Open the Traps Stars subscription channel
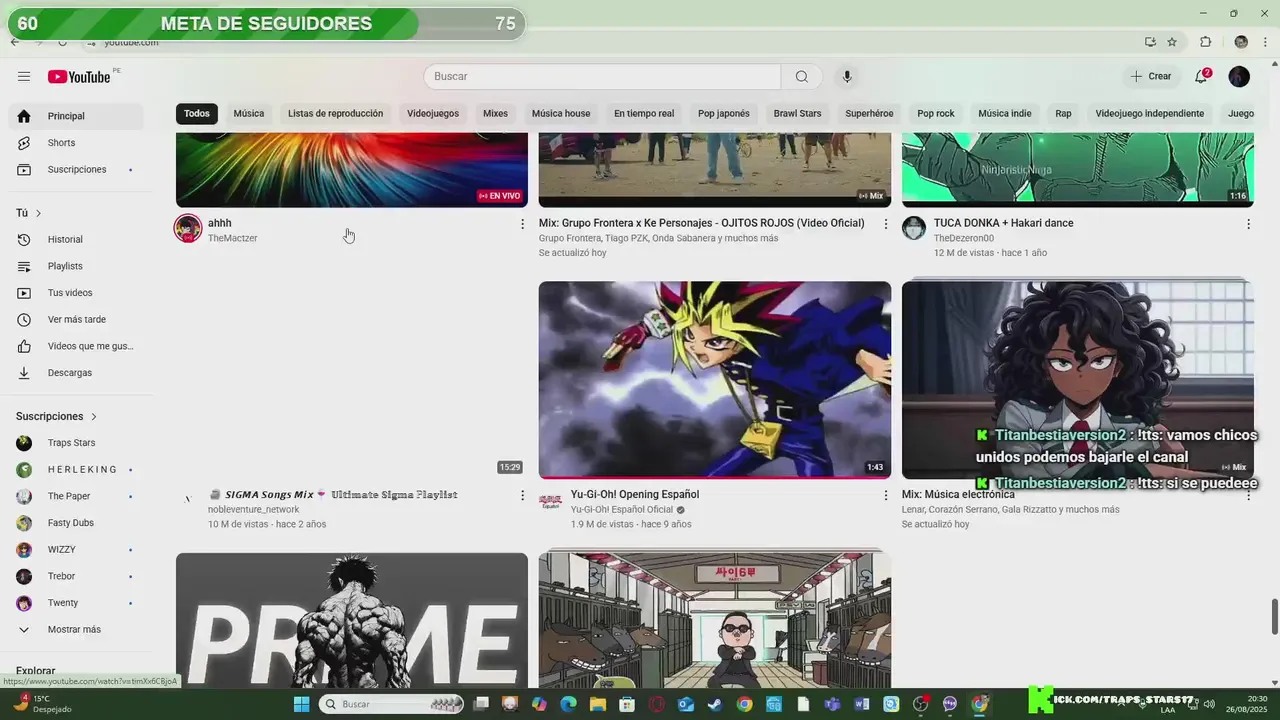The height and width of the screenshot is (720, 1280). point(76,443)
